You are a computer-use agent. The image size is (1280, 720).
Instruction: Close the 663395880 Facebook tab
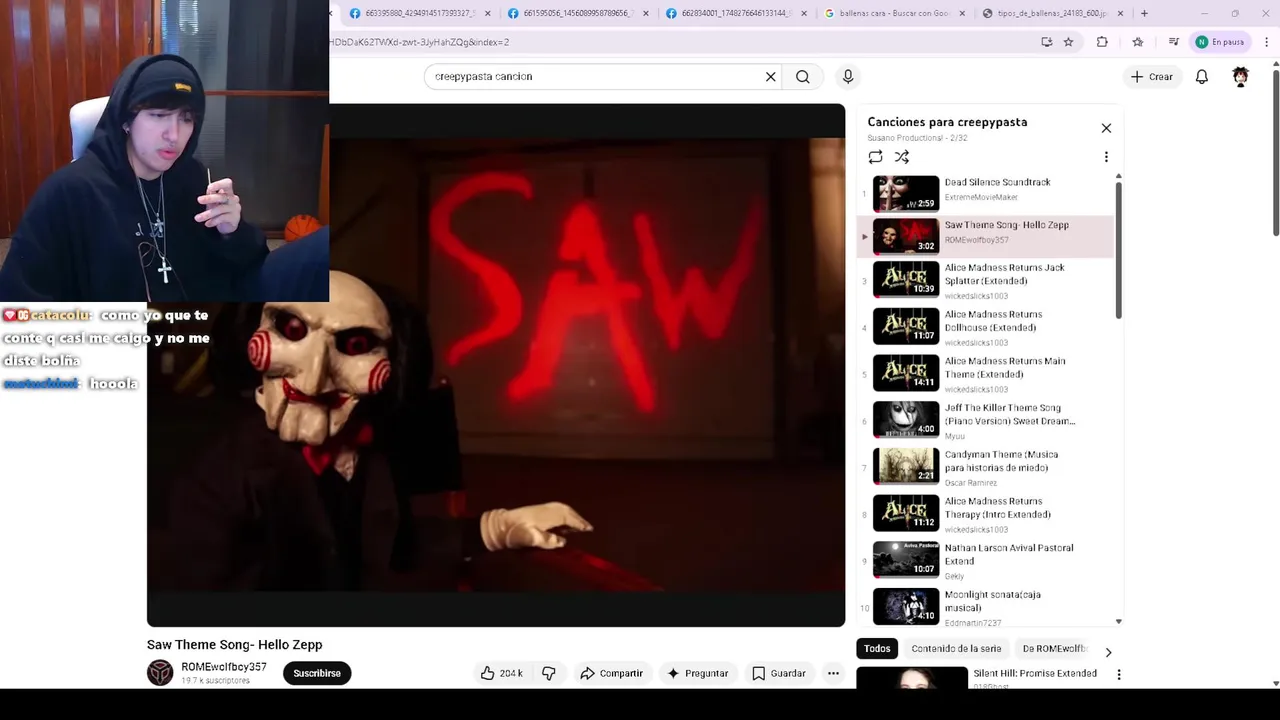click(488, 14)
